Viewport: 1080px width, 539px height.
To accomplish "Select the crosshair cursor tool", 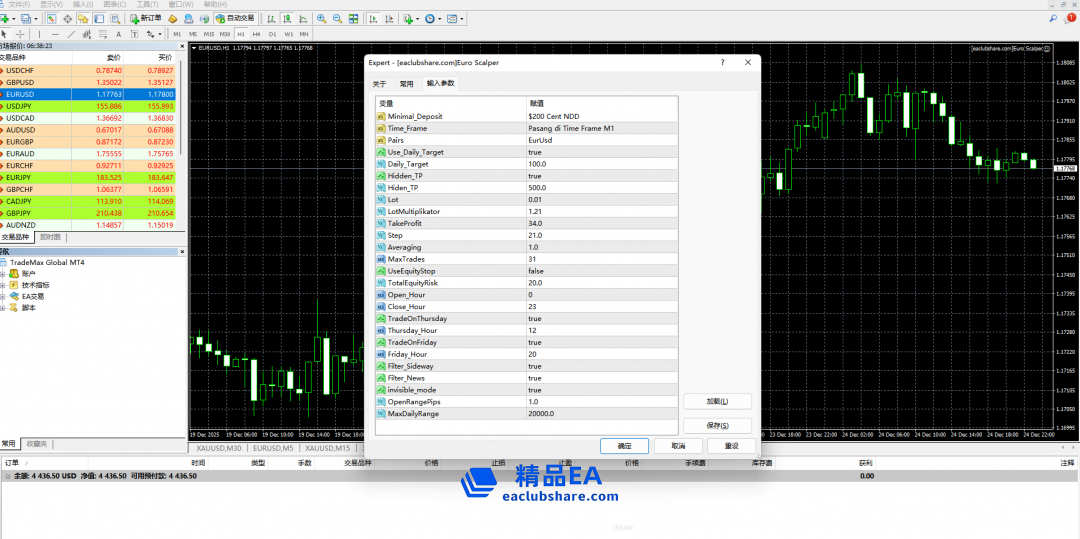I will click(x=20, y=34).
